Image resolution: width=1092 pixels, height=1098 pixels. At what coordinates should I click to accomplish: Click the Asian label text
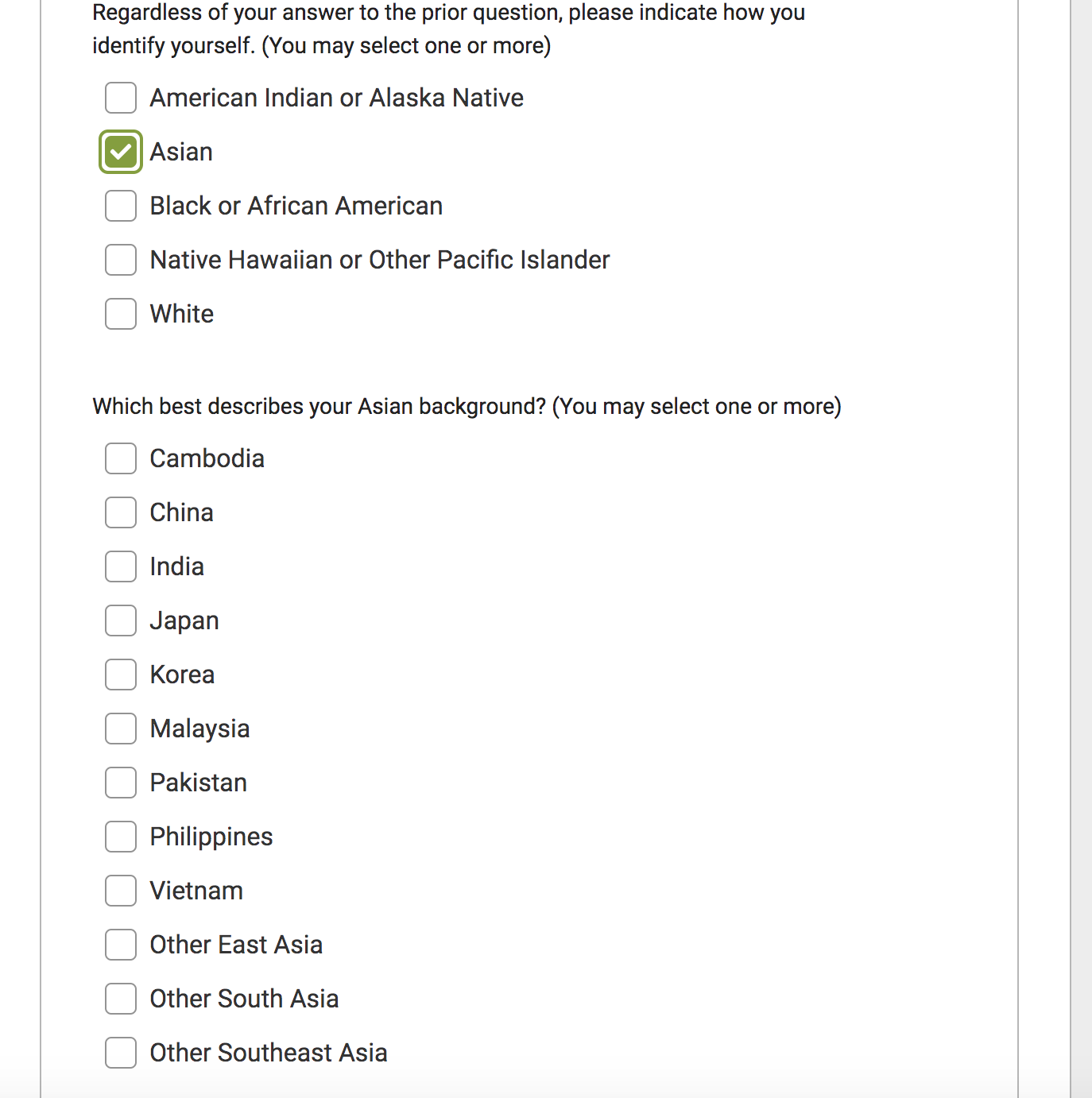point(181,152)
